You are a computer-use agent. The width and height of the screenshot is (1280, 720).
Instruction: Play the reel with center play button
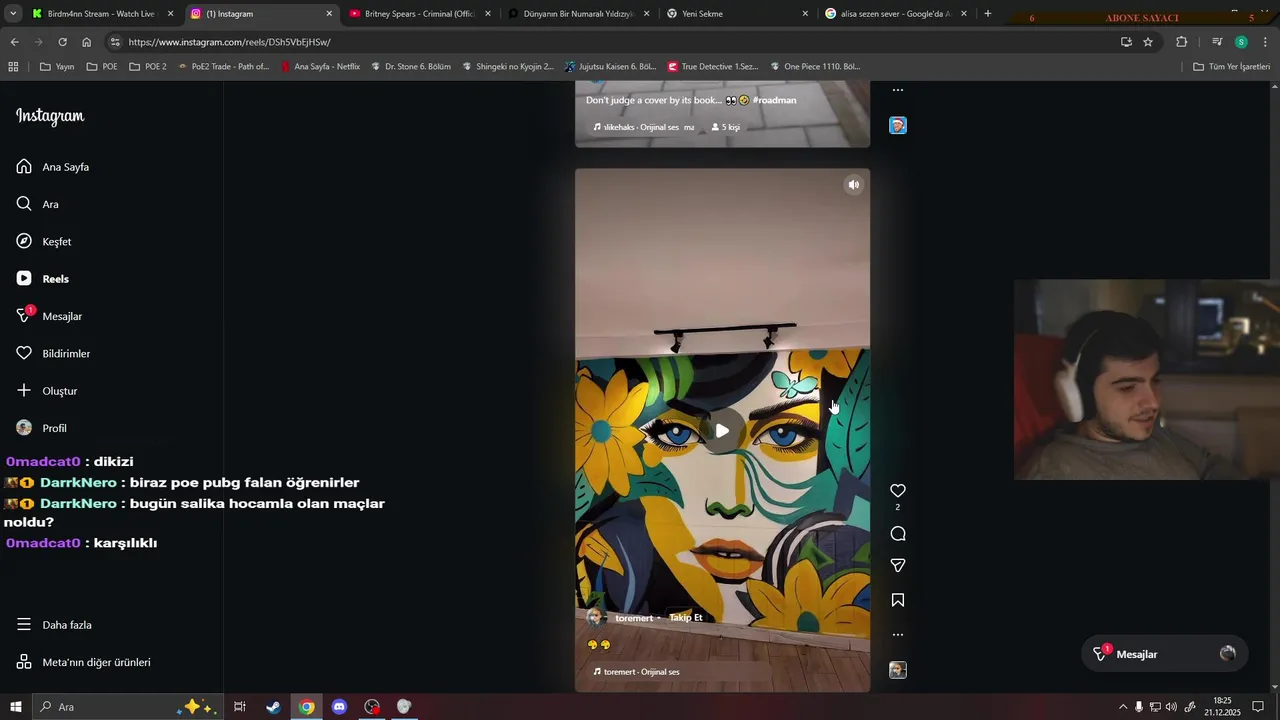(722, 431)
